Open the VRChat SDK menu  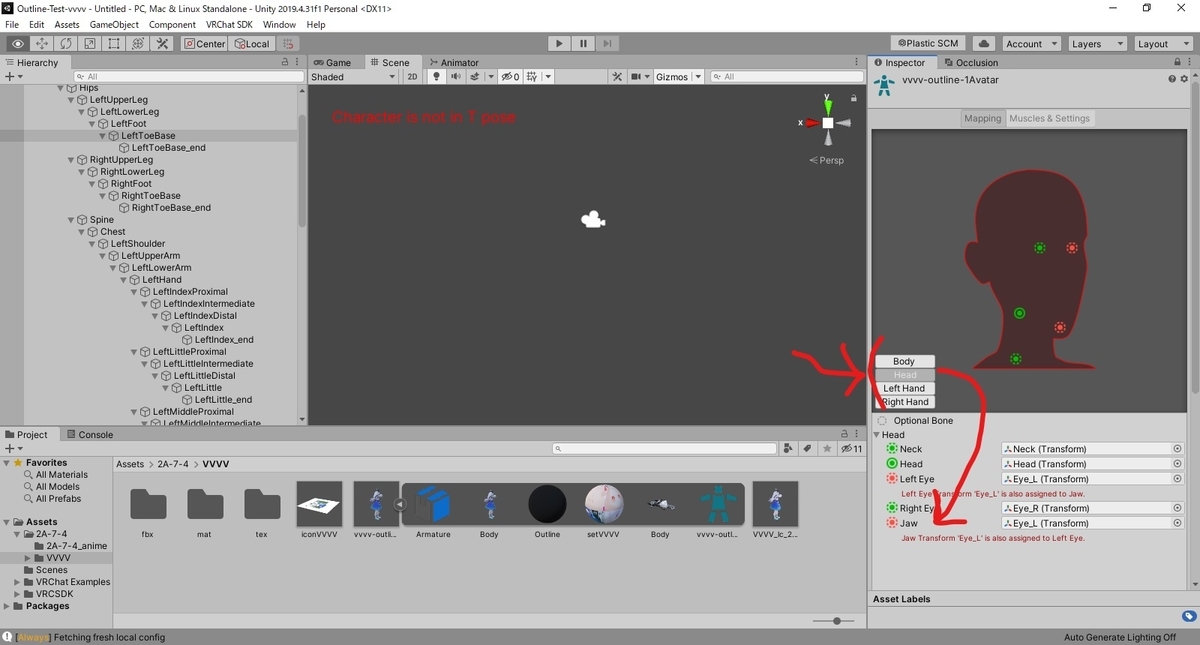click(x=231, y=24)
